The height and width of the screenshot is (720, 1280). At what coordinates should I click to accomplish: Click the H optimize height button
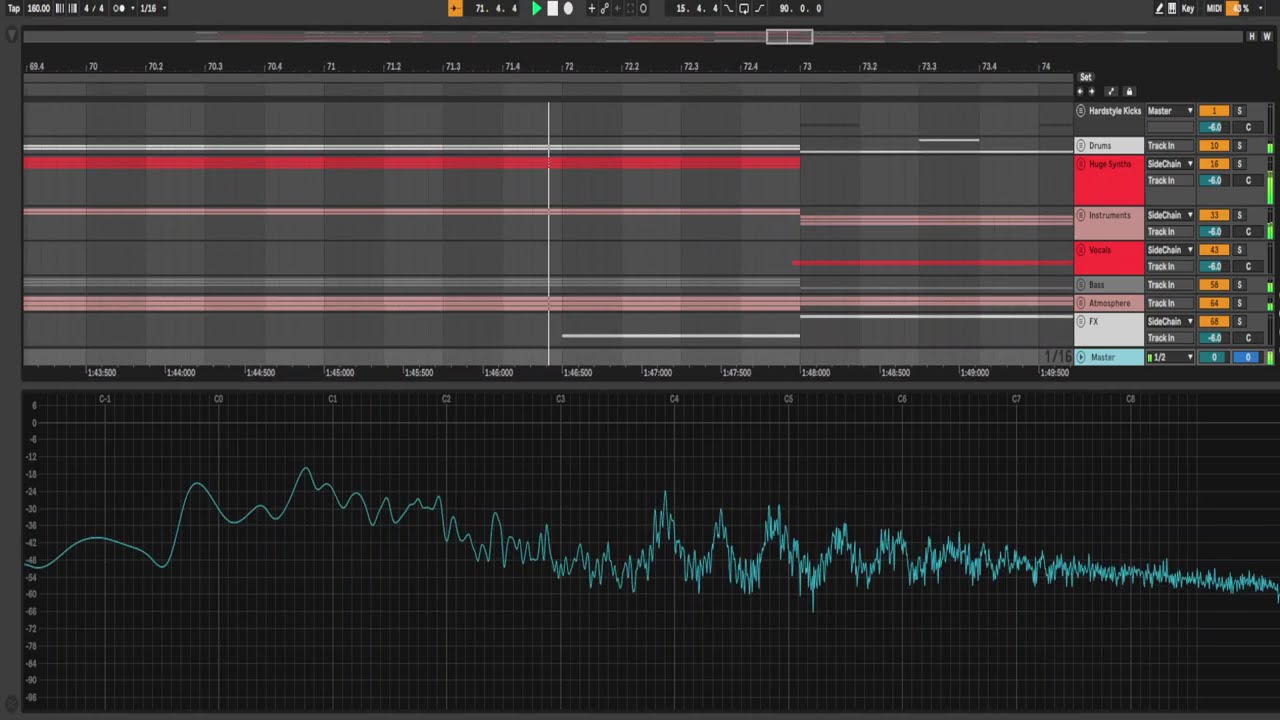click(1251, 36)
